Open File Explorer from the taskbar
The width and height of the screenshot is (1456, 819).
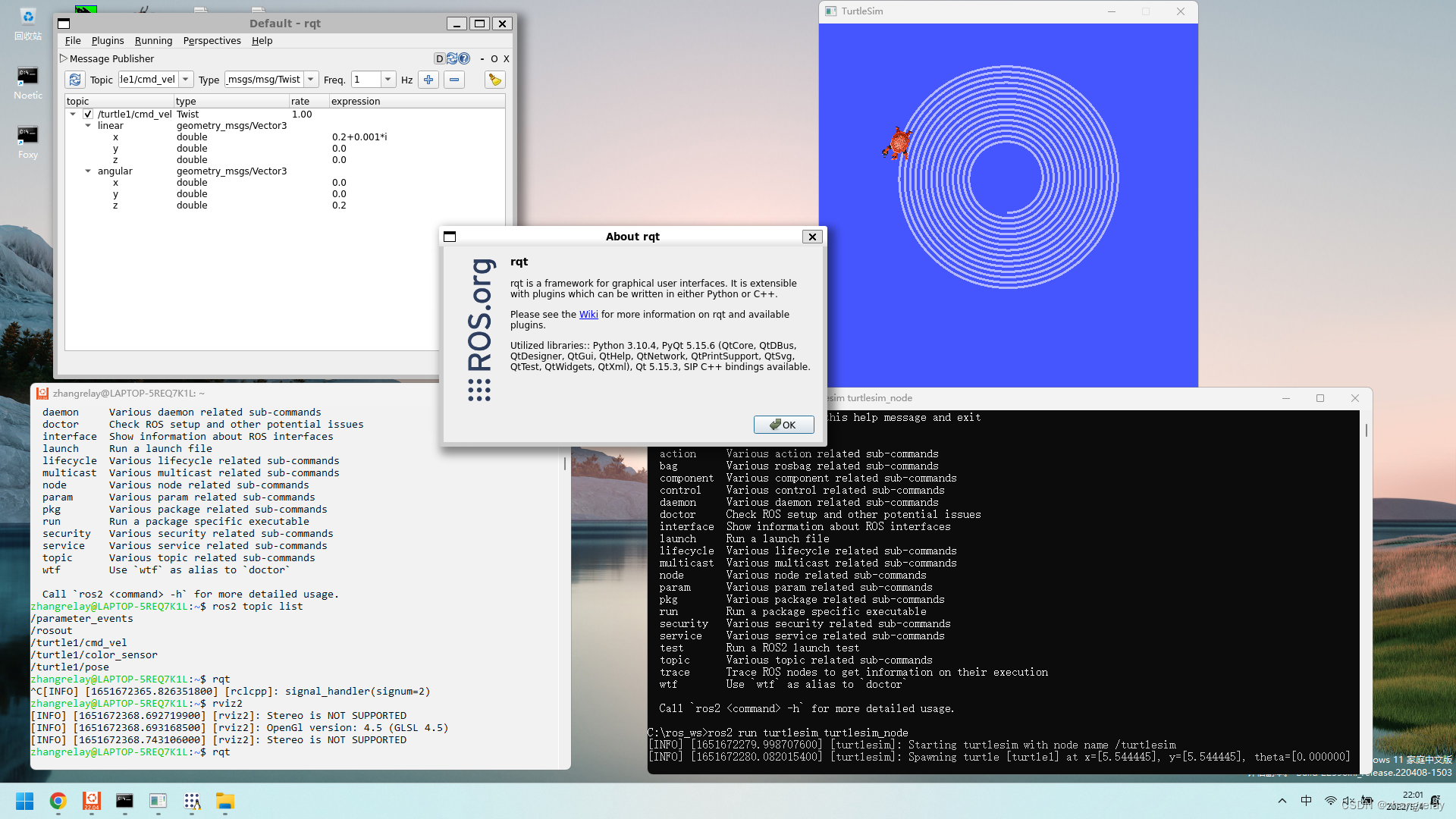click(x=224, y=801)
